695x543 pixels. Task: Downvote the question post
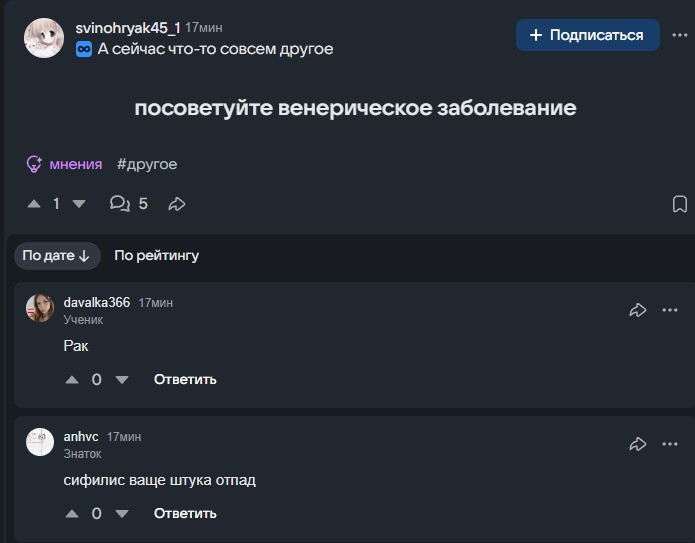pyautogui.click(x=79, y=204)
